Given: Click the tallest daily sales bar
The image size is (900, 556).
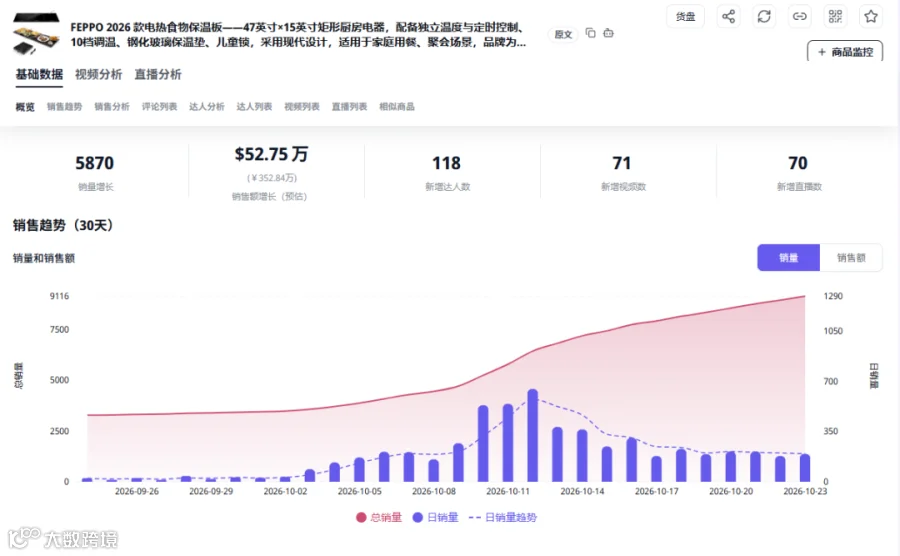Looking at the screenshot, I should (533, 436).
